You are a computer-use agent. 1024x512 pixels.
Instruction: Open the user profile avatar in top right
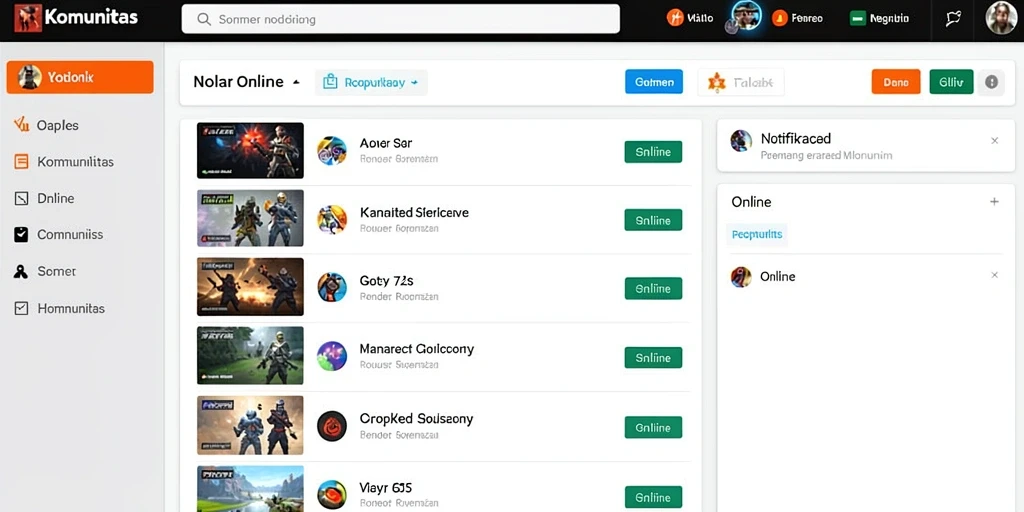click(1000, 18)
